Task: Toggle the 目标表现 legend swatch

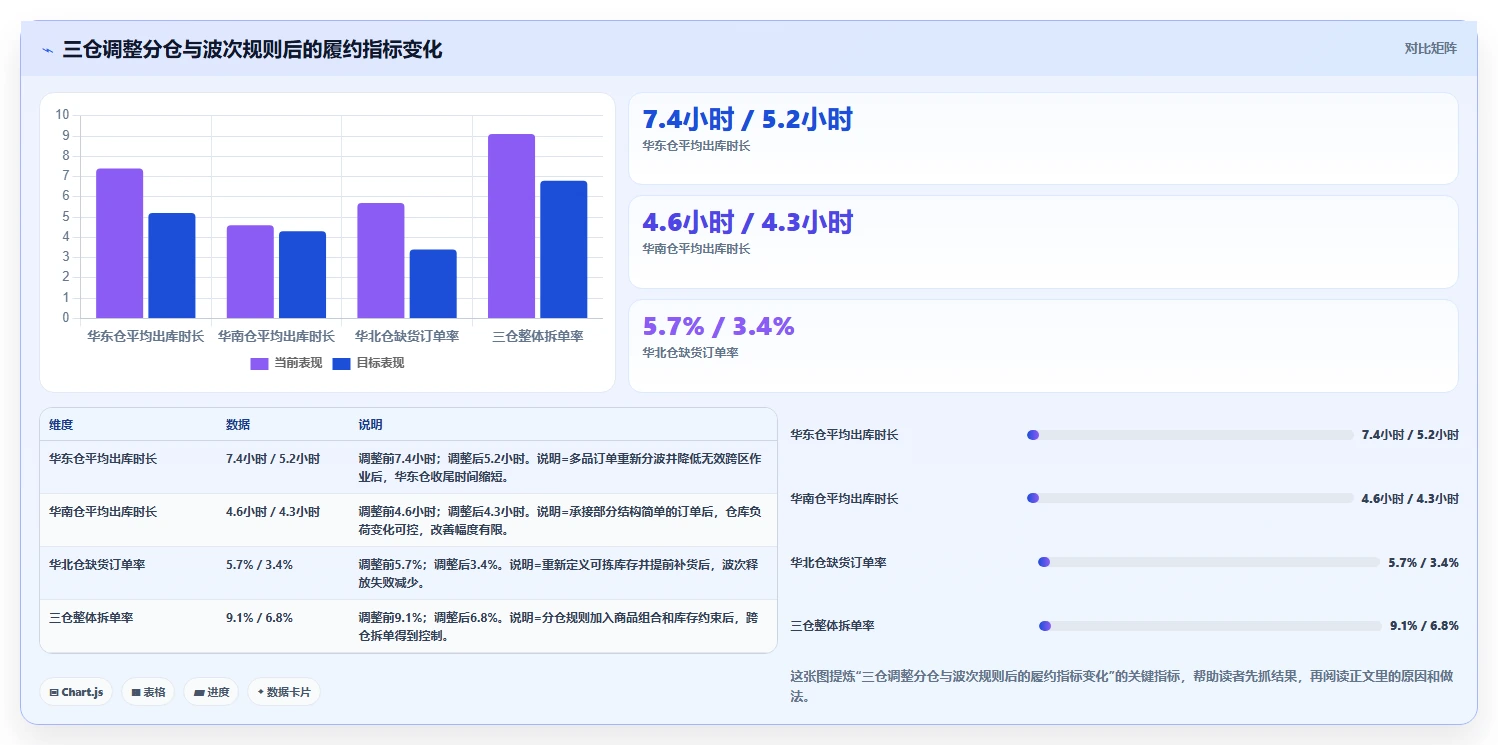Action: [341, 363]
